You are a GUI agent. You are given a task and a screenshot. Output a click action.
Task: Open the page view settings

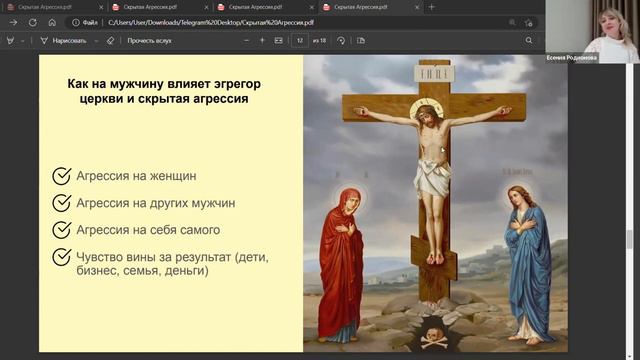tap(361, 40)
